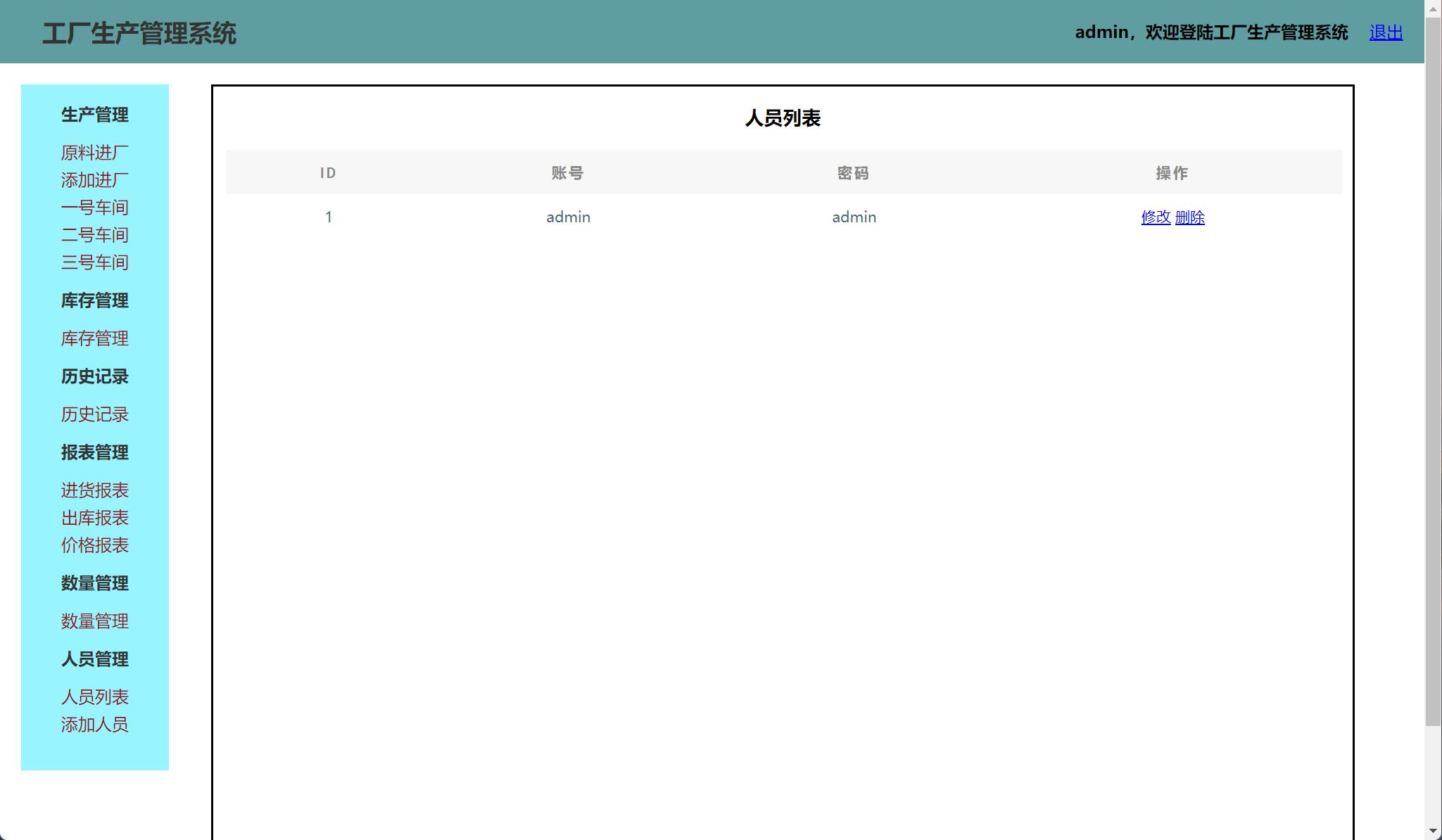Image resolution: width=1442 pixels, height=840 pixels.
Task: Log out via the 退出 link
Action: [x=1384, y=32]
